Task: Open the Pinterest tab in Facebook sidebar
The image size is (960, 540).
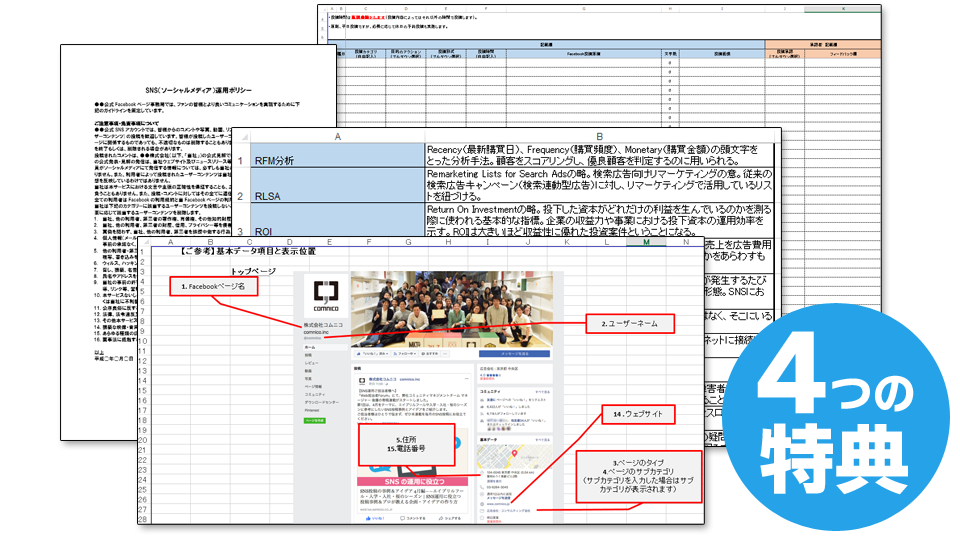Action: click(x=312, y=410)
